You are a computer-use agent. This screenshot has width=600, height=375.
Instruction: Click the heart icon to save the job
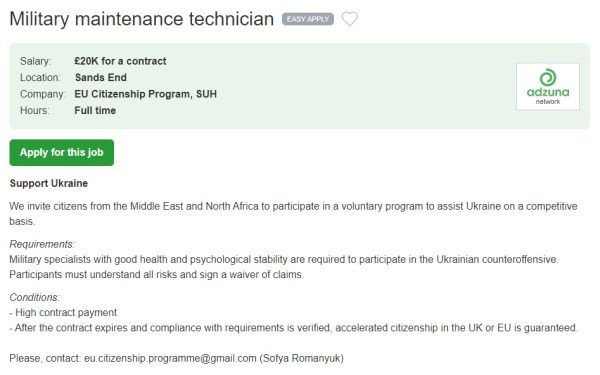click(349, 19)
